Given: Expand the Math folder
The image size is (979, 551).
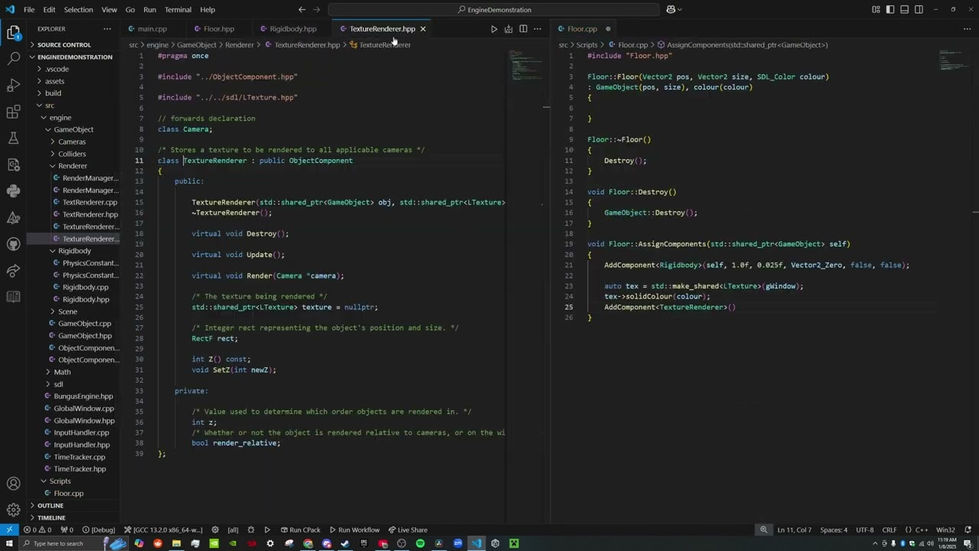Looking at the screenshot, I should tap(62, 372).
